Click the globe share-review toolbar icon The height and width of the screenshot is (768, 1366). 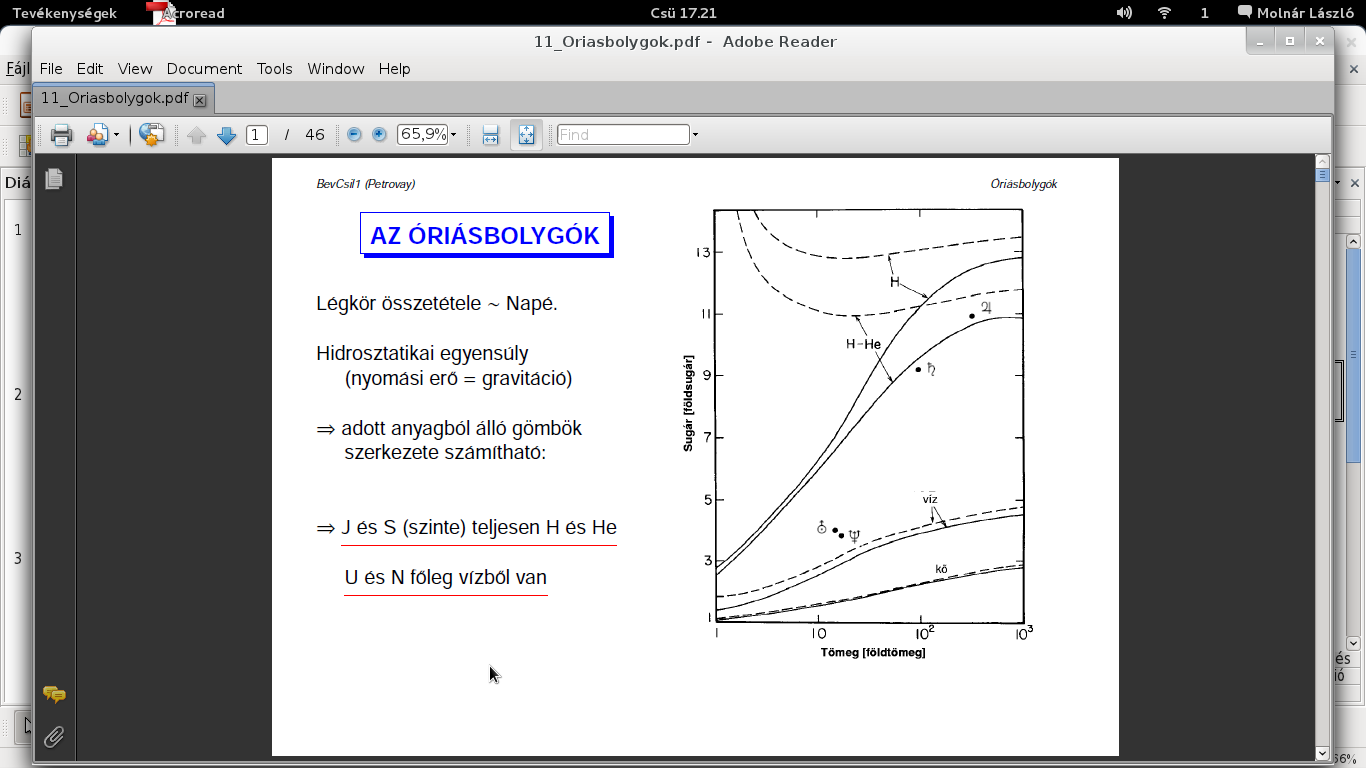click(x=152, y=135)
